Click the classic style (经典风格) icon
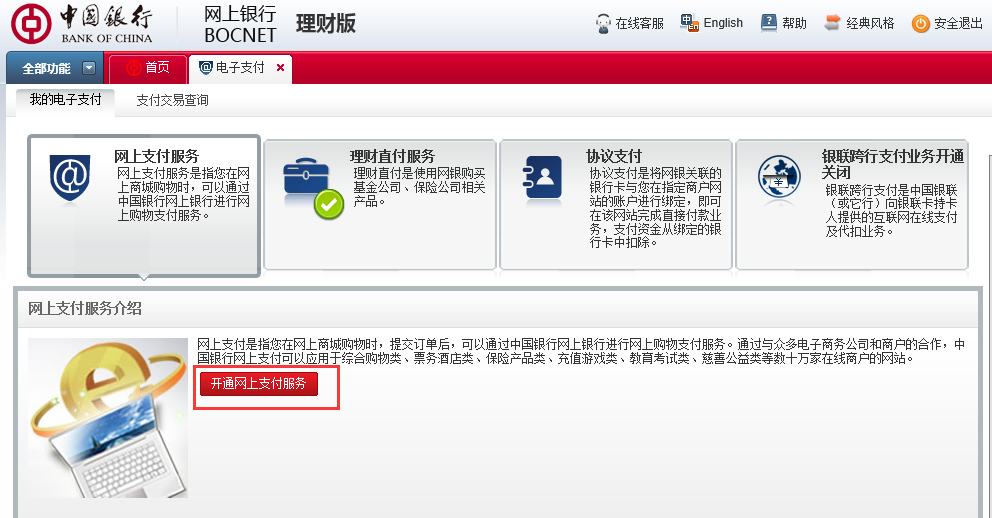The width and height of the screenshot is (992, 518). point(832,23)
